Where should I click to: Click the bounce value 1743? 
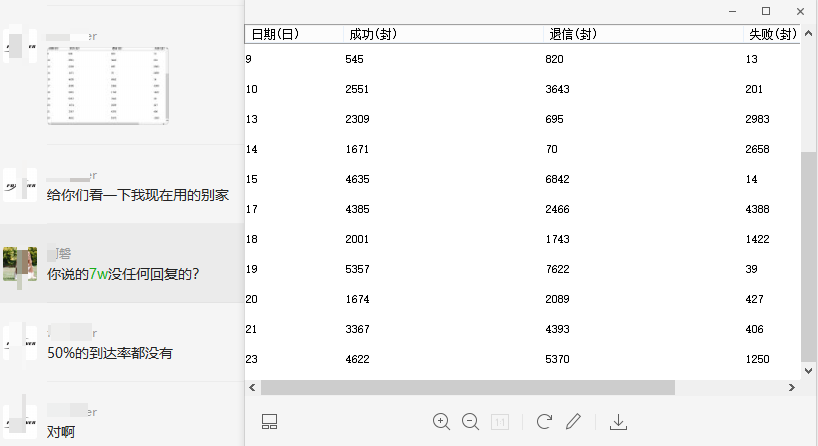point(557,239)
